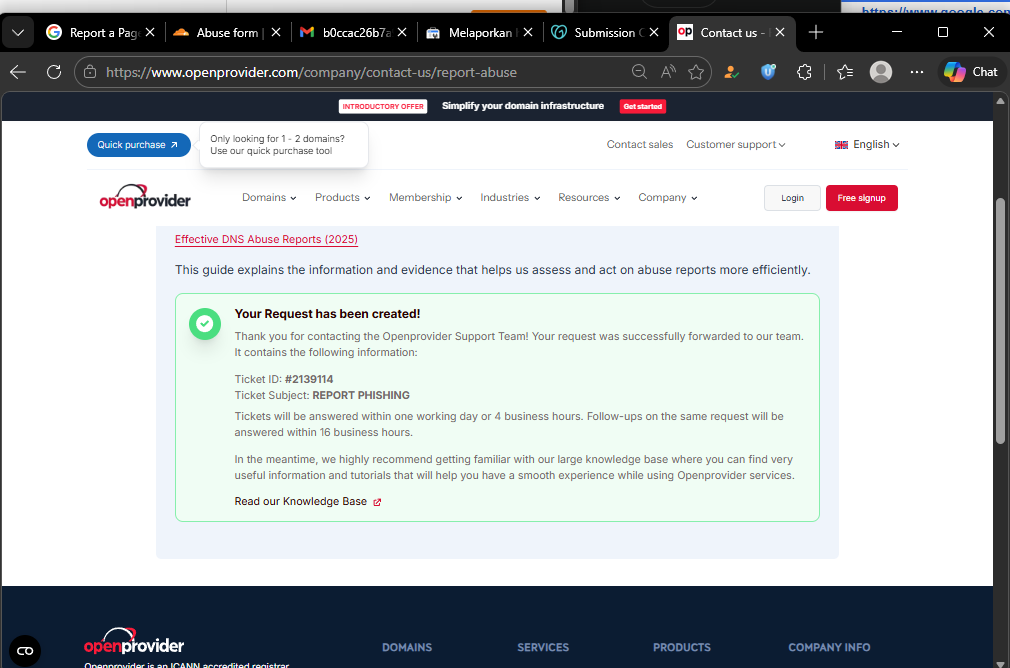Reload the current page
This screenshot has height=668, width=1010.
(54, 72)
